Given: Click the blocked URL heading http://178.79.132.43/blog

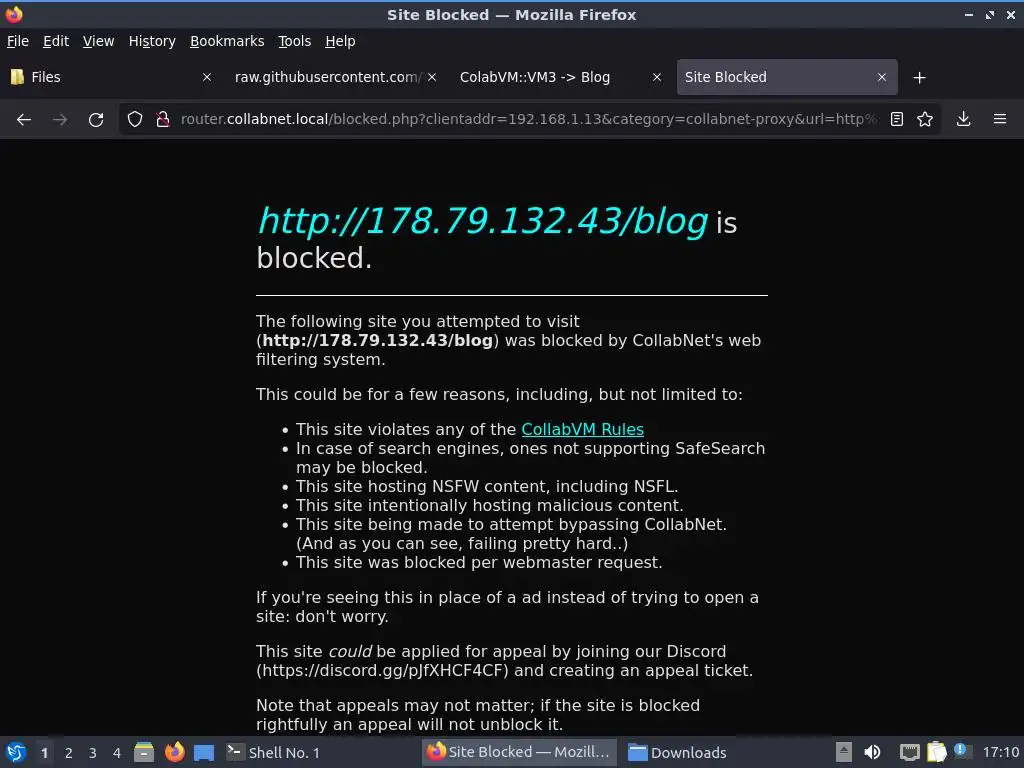Looking at the screenshot, I should [x=483, y=221].
